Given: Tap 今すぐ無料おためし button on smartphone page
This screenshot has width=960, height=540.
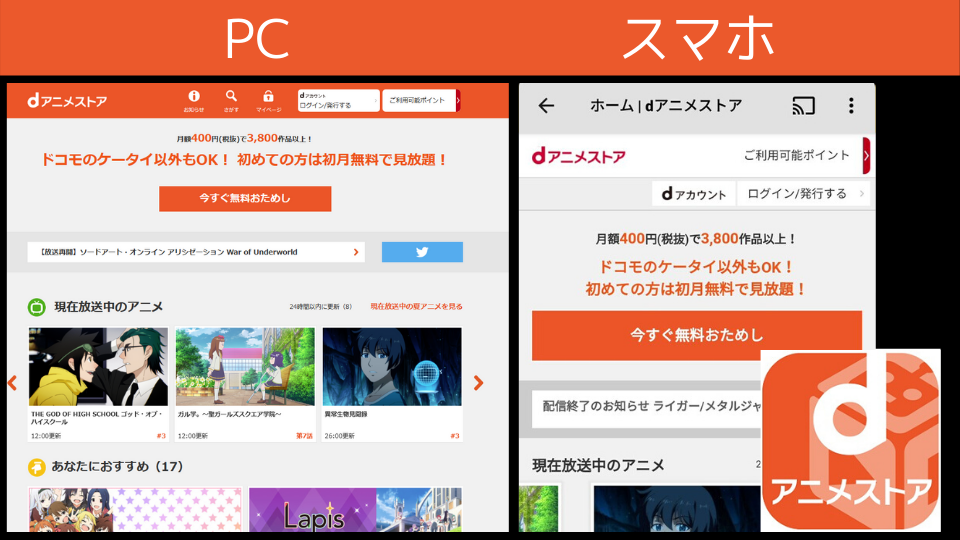Looking at the screenshot, I should (x=697, y=335).
